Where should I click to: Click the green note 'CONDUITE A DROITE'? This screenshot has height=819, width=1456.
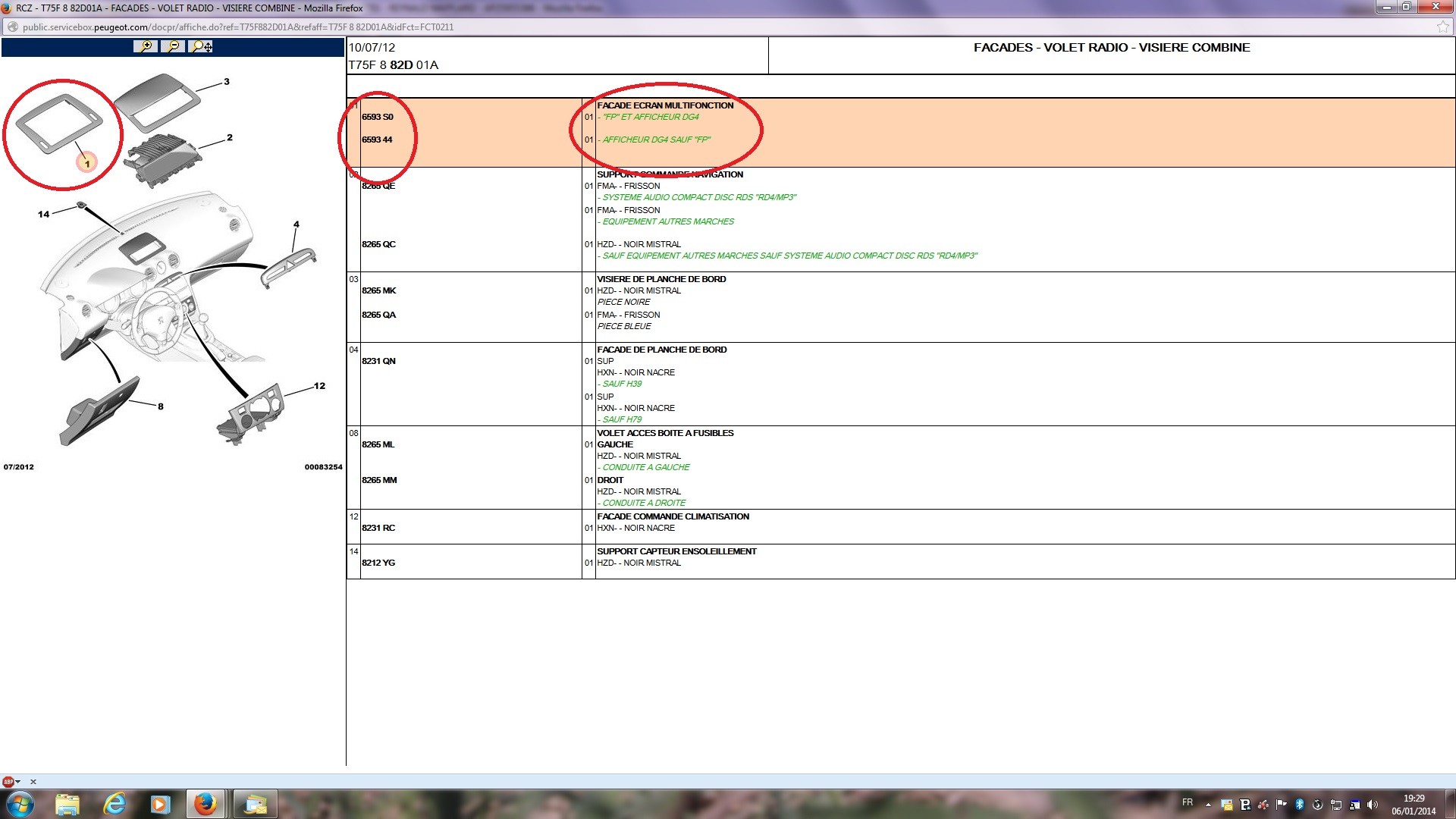[x=644, y=503]
